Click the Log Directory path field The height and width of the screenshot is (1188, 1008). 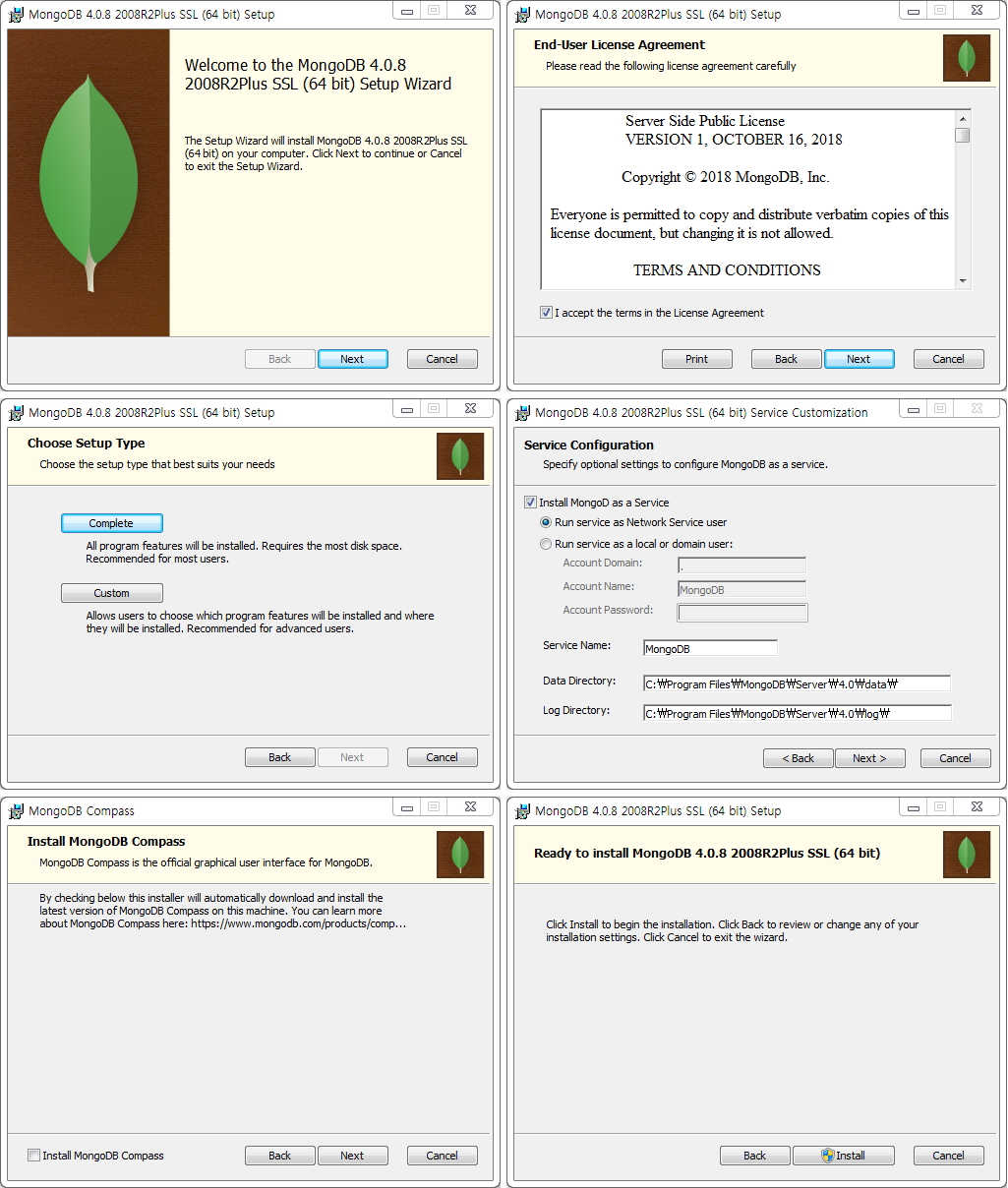798,713
